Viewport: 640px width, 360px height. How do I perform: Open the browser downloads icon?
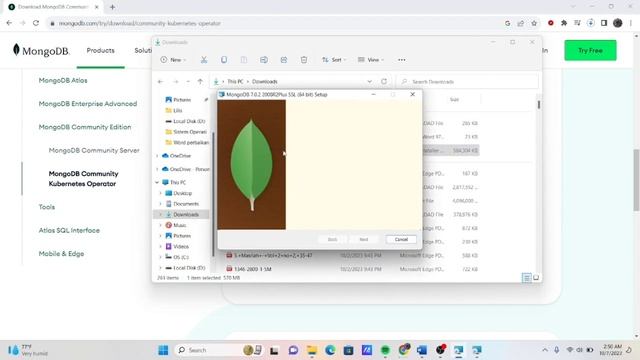coord(591,23)
